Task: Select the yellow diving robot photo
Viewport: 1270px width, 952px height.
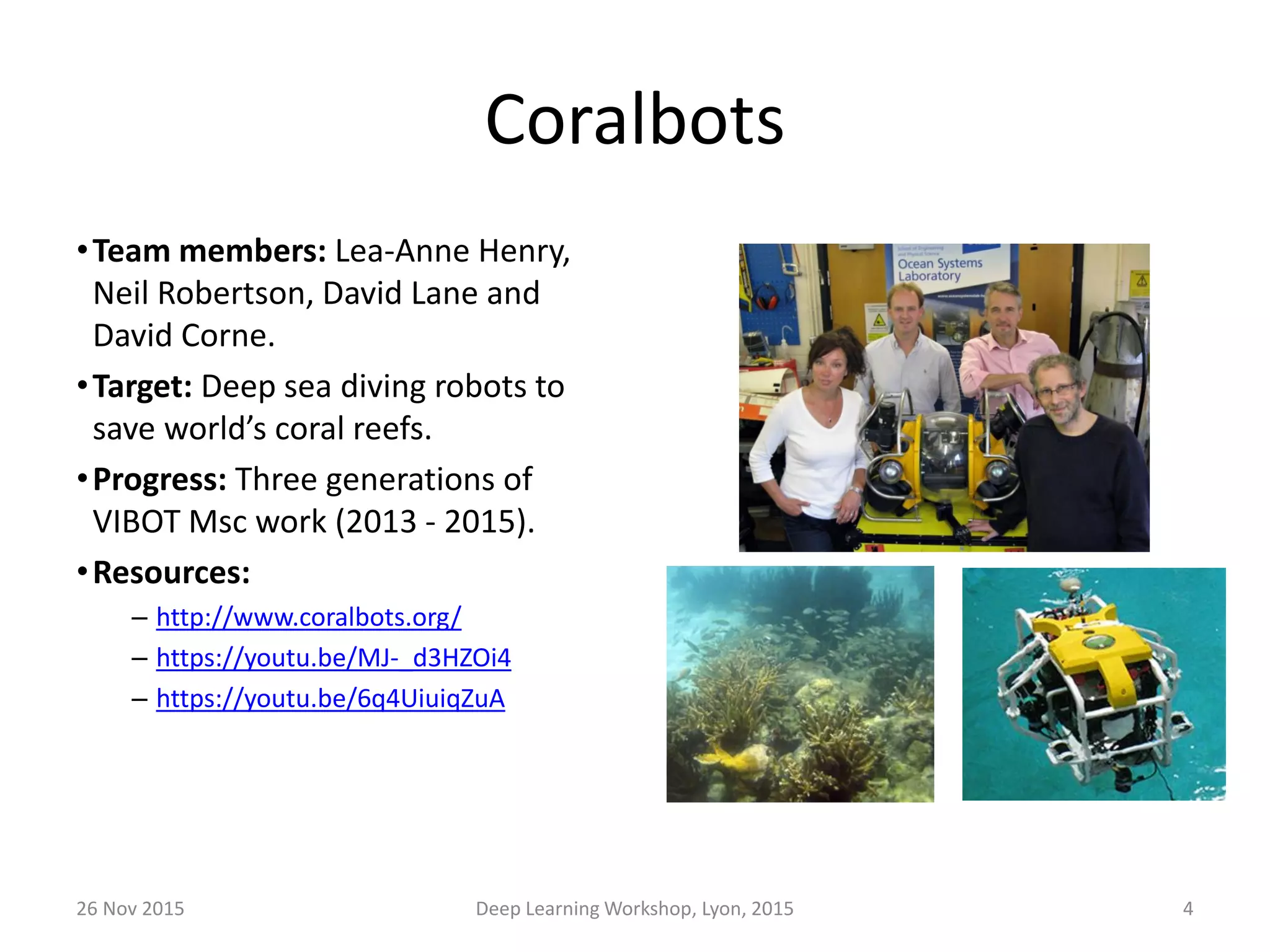Action: [1093, 684]
